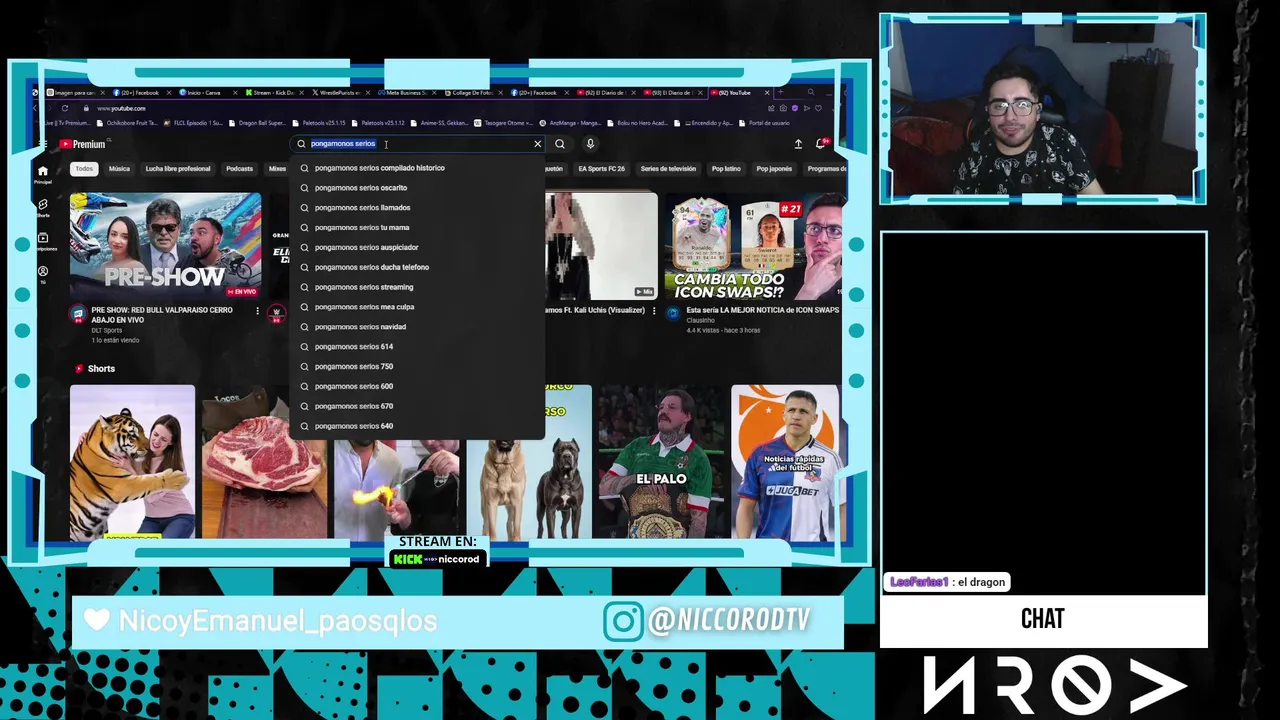Choose suggestion pongamonos serios llamados
This screenshot has height=720, width=1280.
[x=418, y=208]
